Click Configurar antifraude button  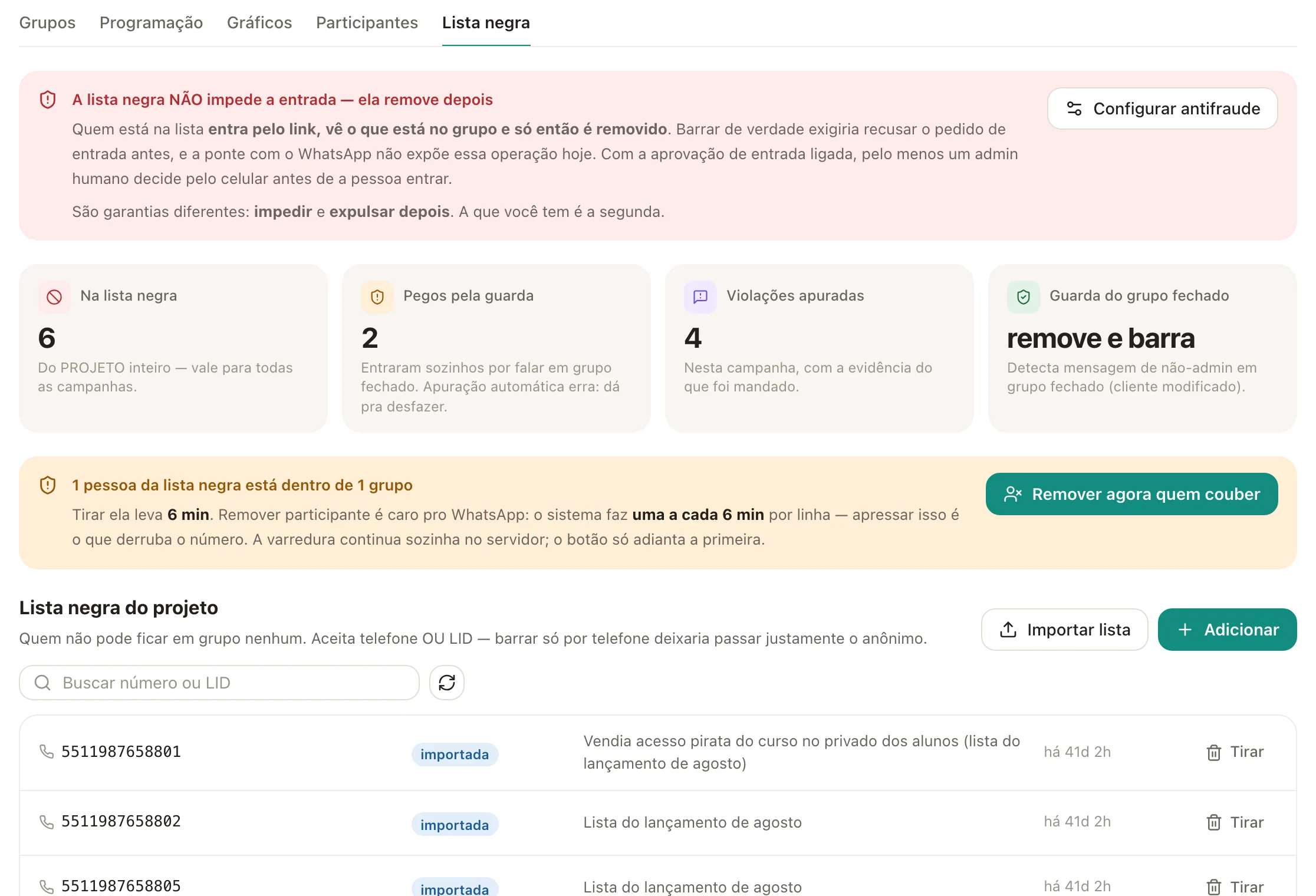(x=1162, y=108)
